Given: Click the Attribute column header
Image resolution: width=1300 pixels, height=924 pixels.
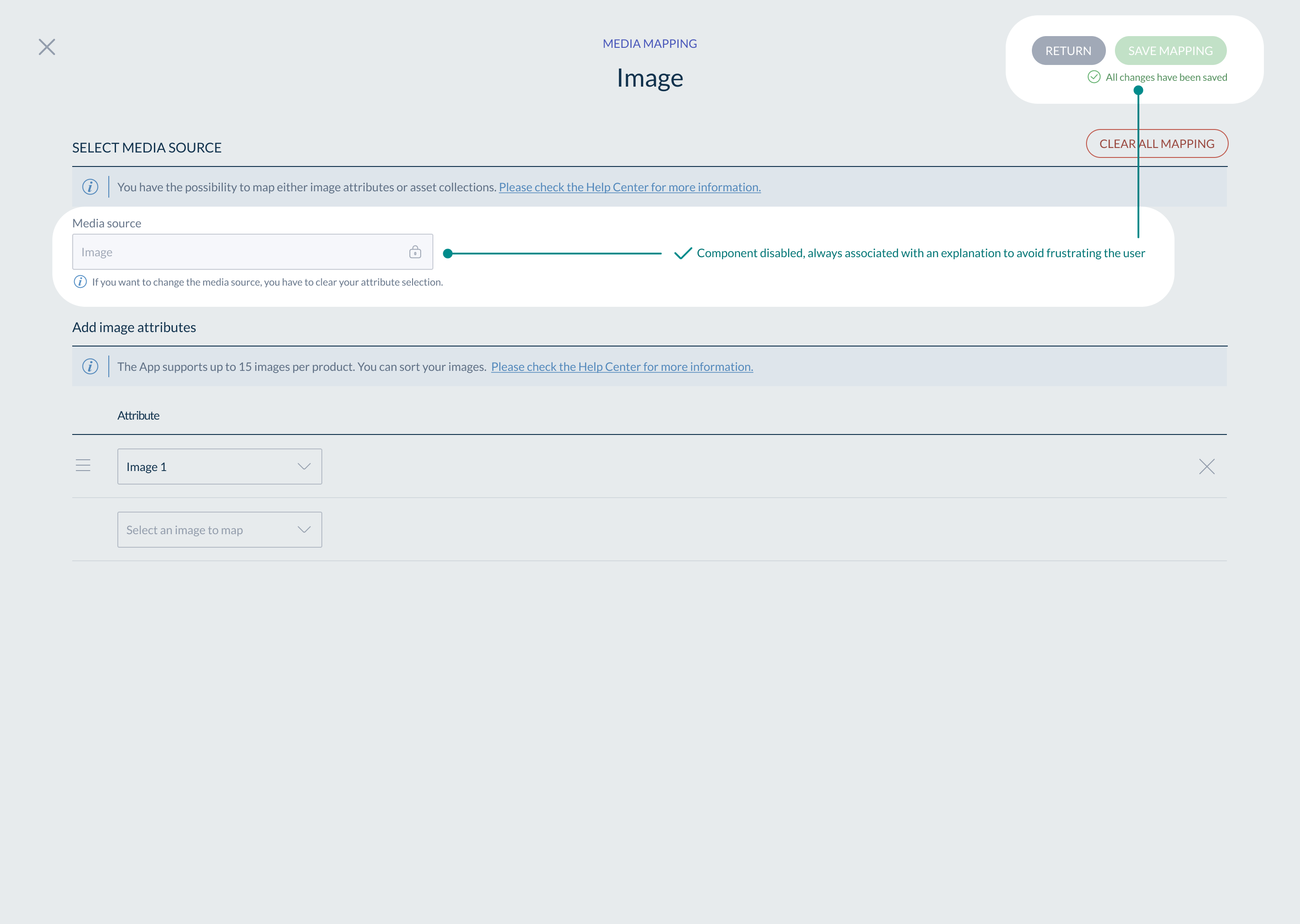Looking at the screenshot, I should tap(138, 416).
